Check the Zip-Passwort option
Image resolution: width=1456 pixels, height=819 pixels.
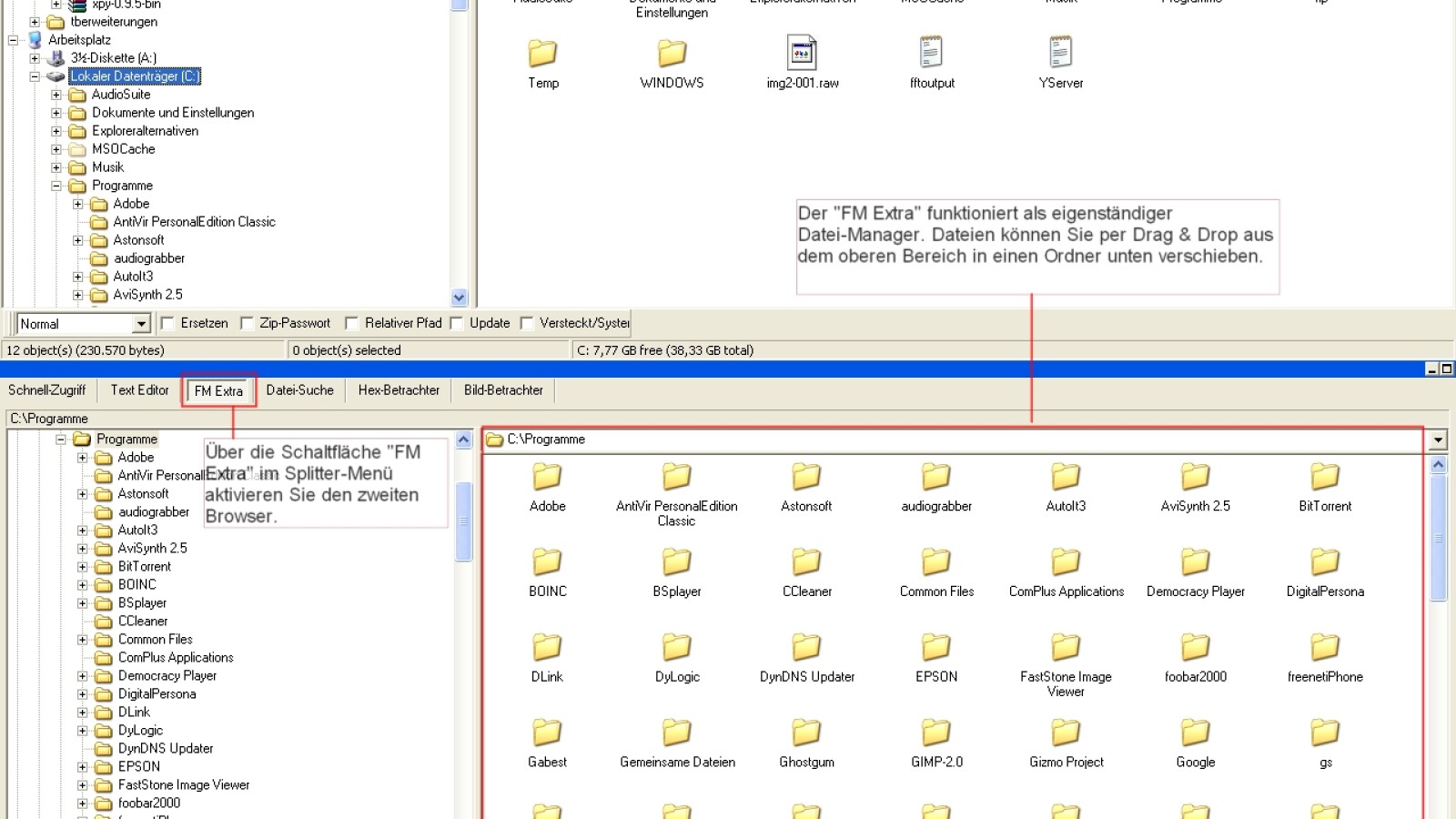[247, 323]
